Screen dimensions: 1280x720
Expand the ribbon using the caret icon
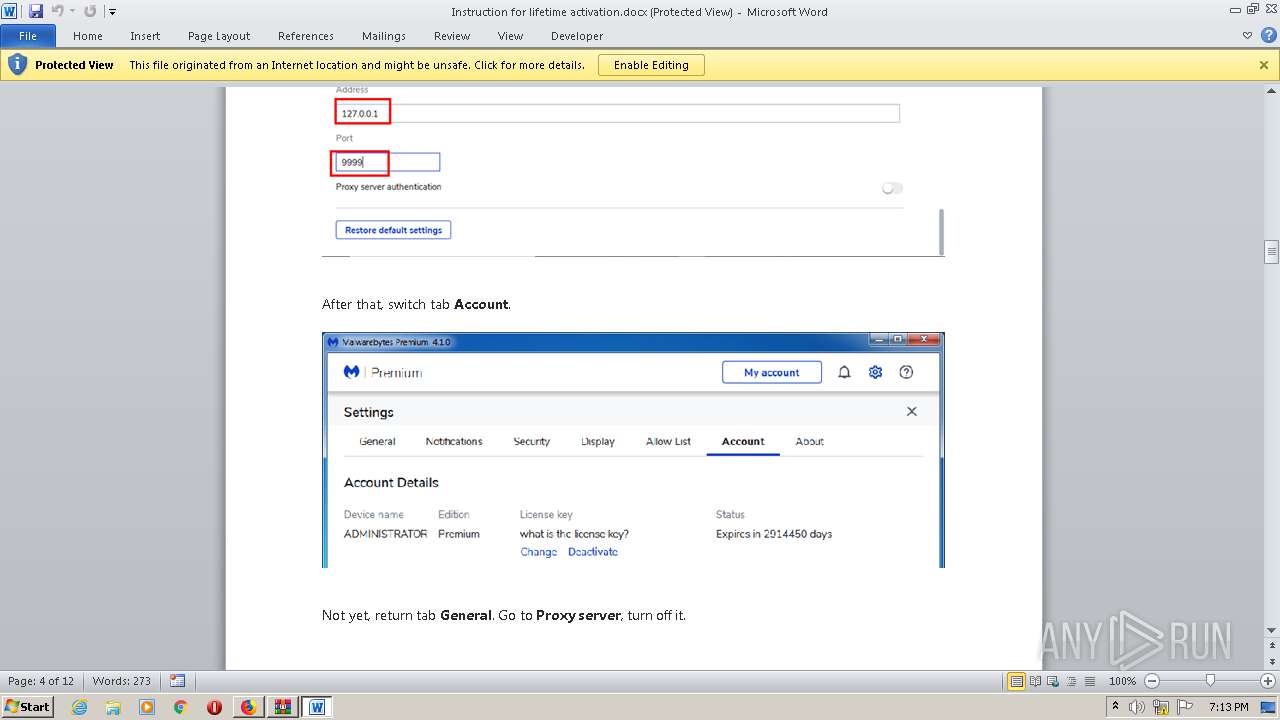[x=1247, y=35]
